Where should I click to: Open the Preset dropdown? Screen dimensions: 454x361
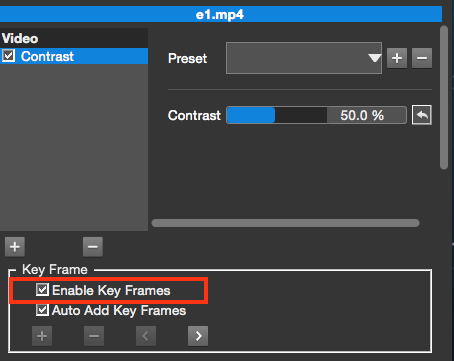coord(304,58)
